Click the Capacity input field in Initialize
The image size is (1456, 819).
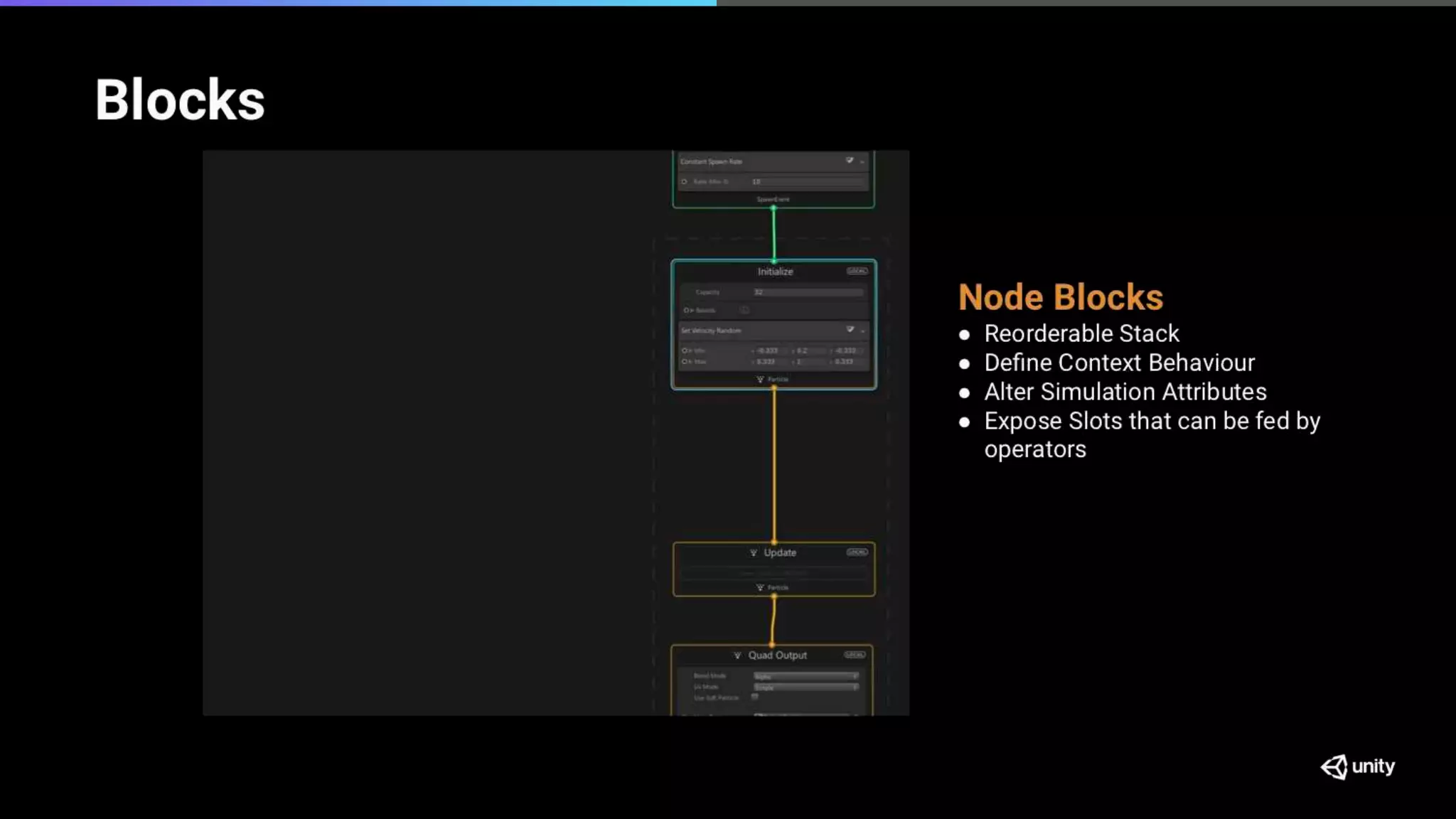[808, 292]
